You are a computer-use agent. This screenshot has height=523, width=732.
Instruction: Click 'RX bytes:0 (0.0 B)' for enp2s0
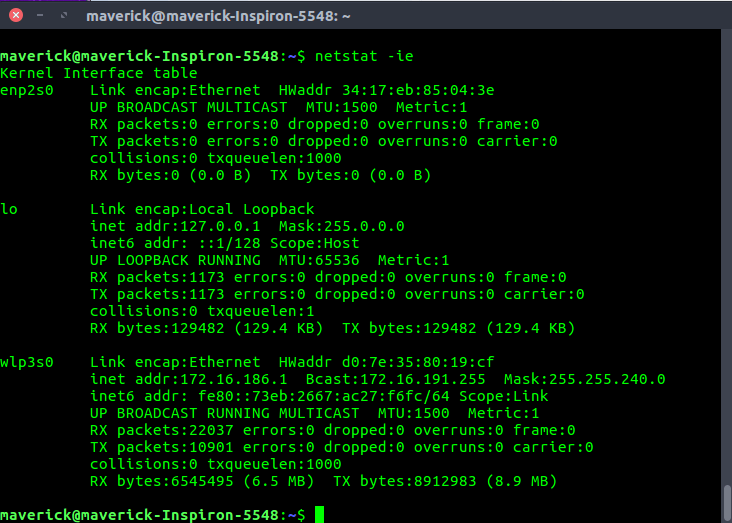coord(170,176)
